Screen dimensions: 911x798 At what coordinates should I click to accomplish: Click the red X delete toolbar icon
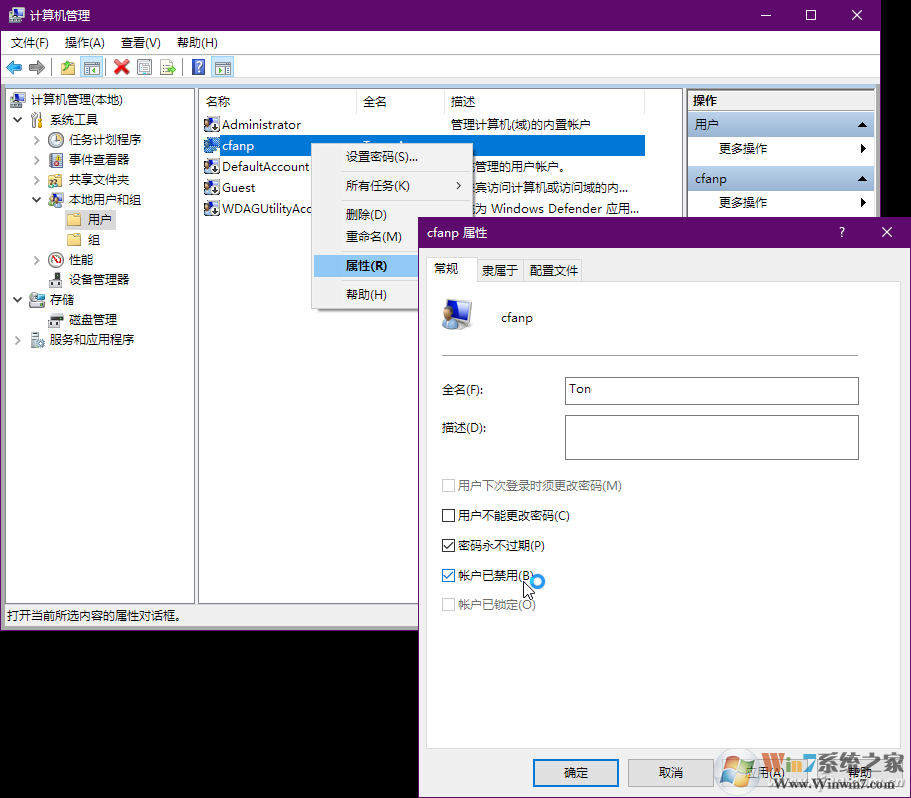(x=123, y=66)
